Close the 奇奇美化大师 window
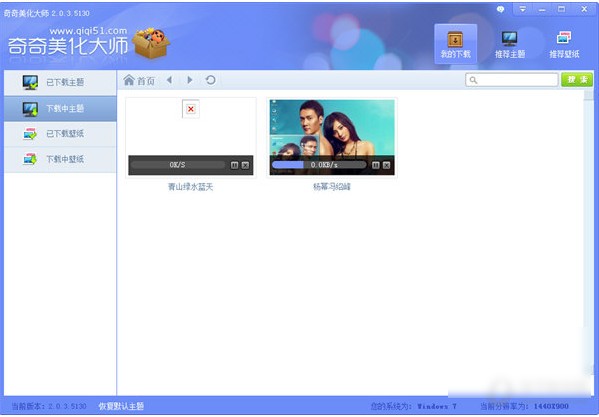The height and width of the screenshot is (417, 599). click(x=584, y=9)
